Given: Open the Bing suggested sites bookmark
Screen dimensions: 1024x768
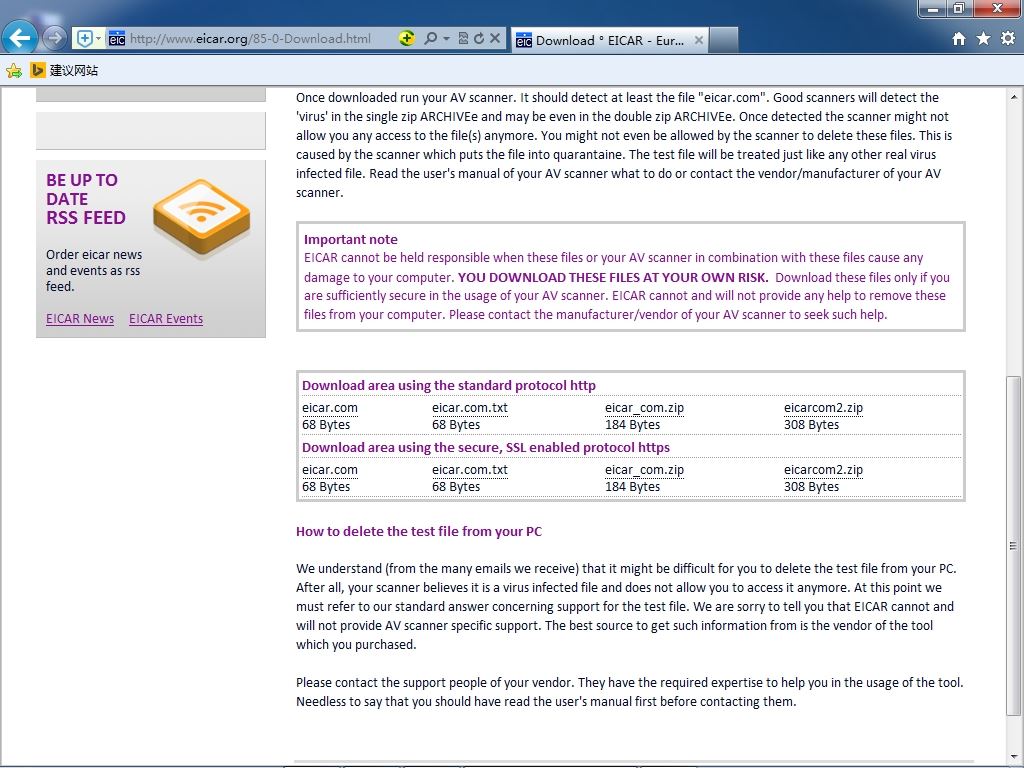Looking at the screenshot, I should pos(64,71).
